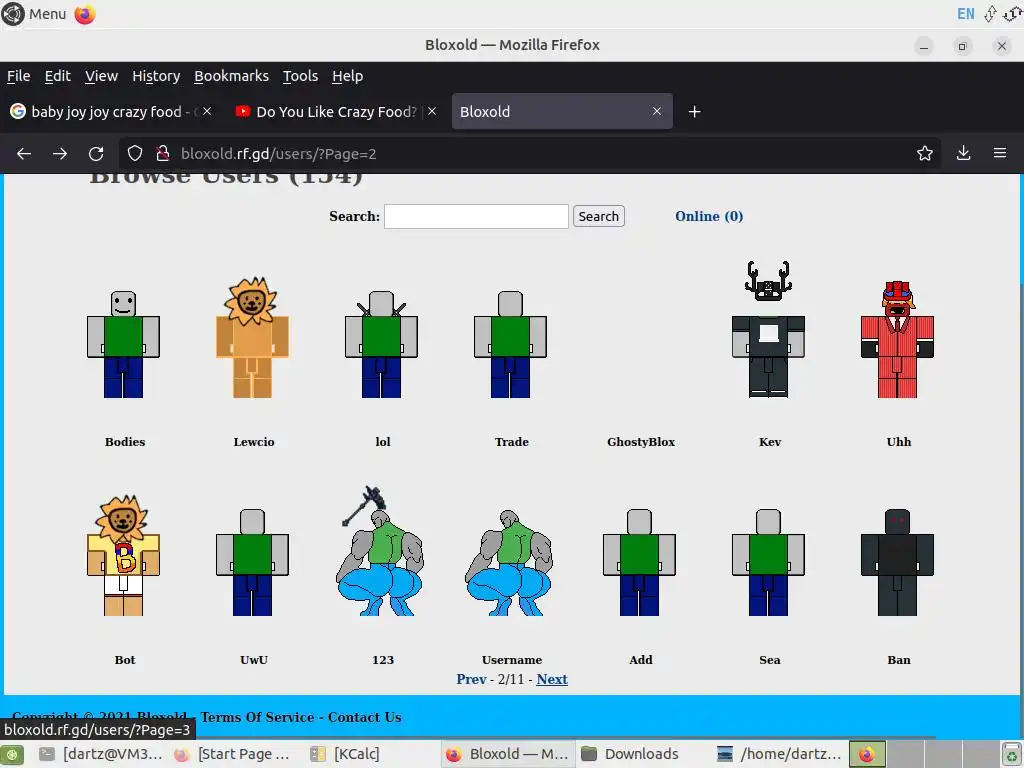
Task: Go back with the browser back arrow
Action: 24,153
